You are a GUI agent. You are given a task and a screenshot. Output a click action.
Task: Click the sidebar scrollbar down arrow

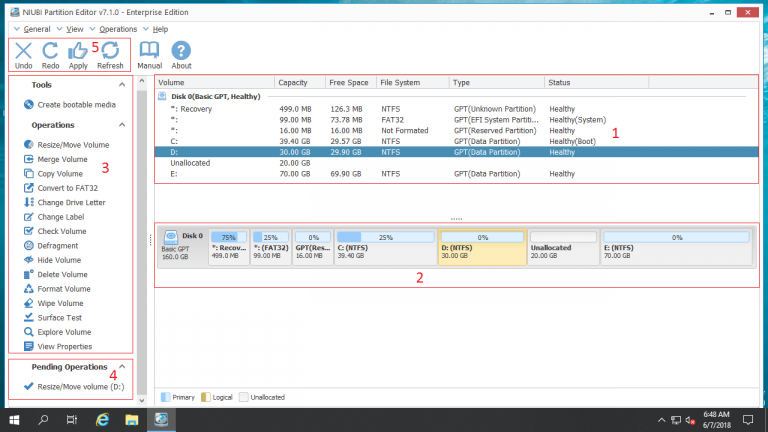[142, 400]
